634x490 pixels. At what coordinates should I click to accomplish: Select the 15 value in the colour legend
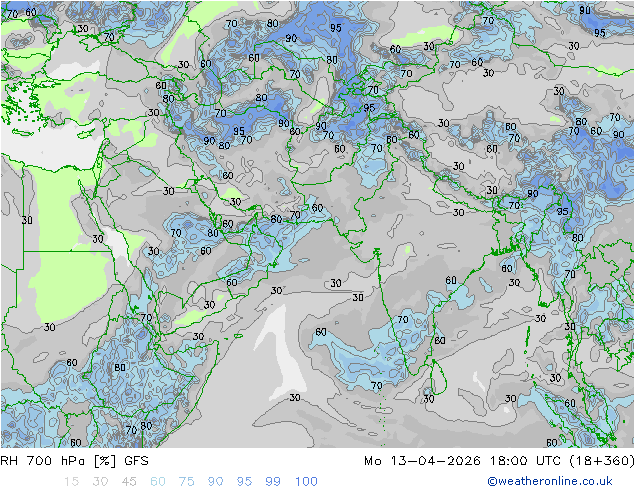71,482
